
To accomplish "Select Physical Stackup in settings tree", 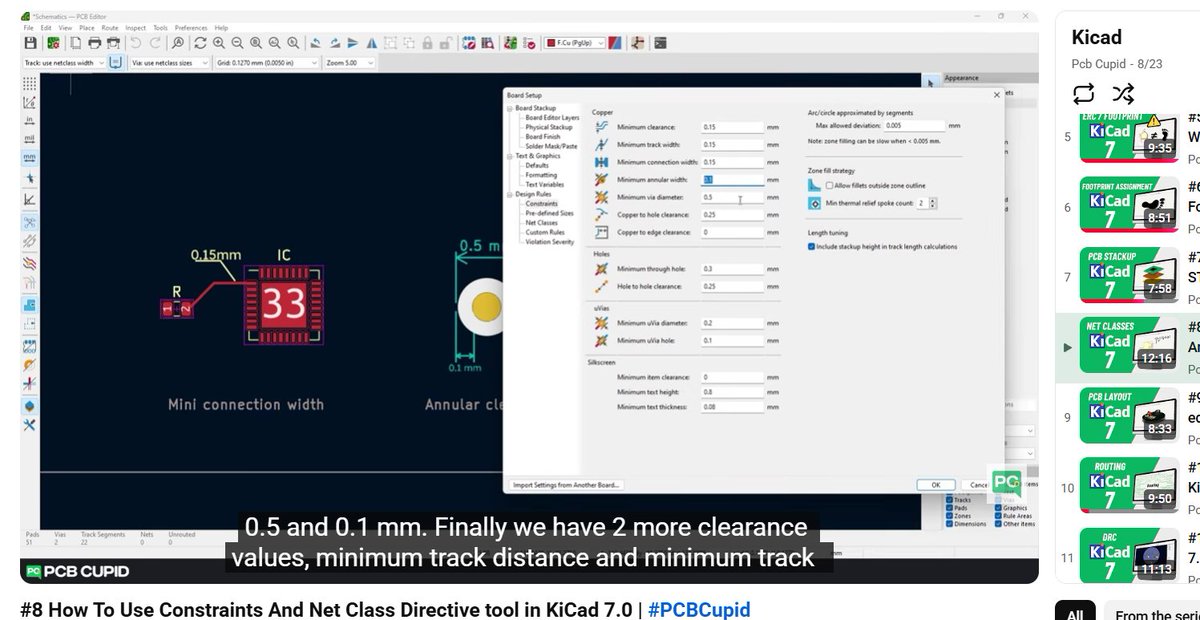I will coord(549,127).
